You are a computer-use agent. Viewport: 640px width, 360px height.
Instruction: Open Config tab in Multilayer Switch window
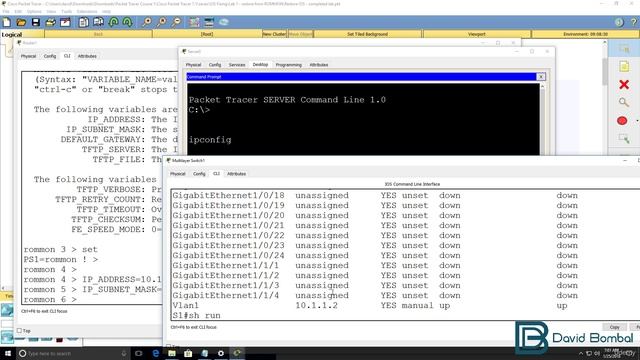point(199,174)
